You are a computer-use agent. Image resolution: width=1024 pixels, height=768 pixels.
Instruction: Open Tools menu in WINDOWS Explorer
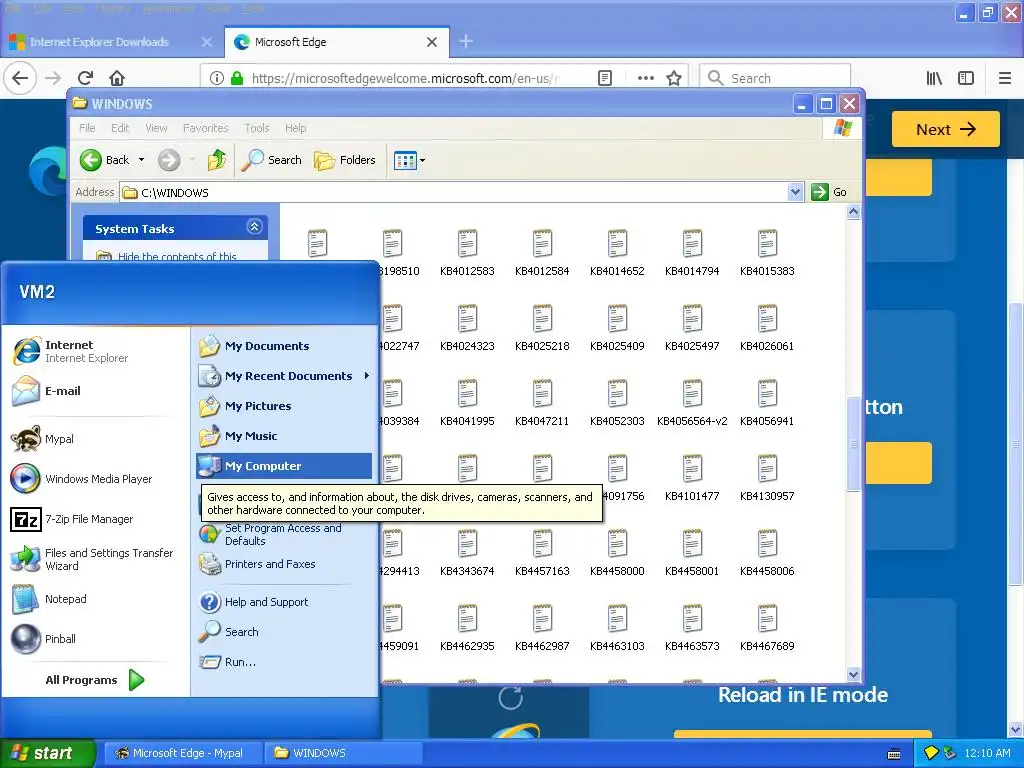click(257, 128)
